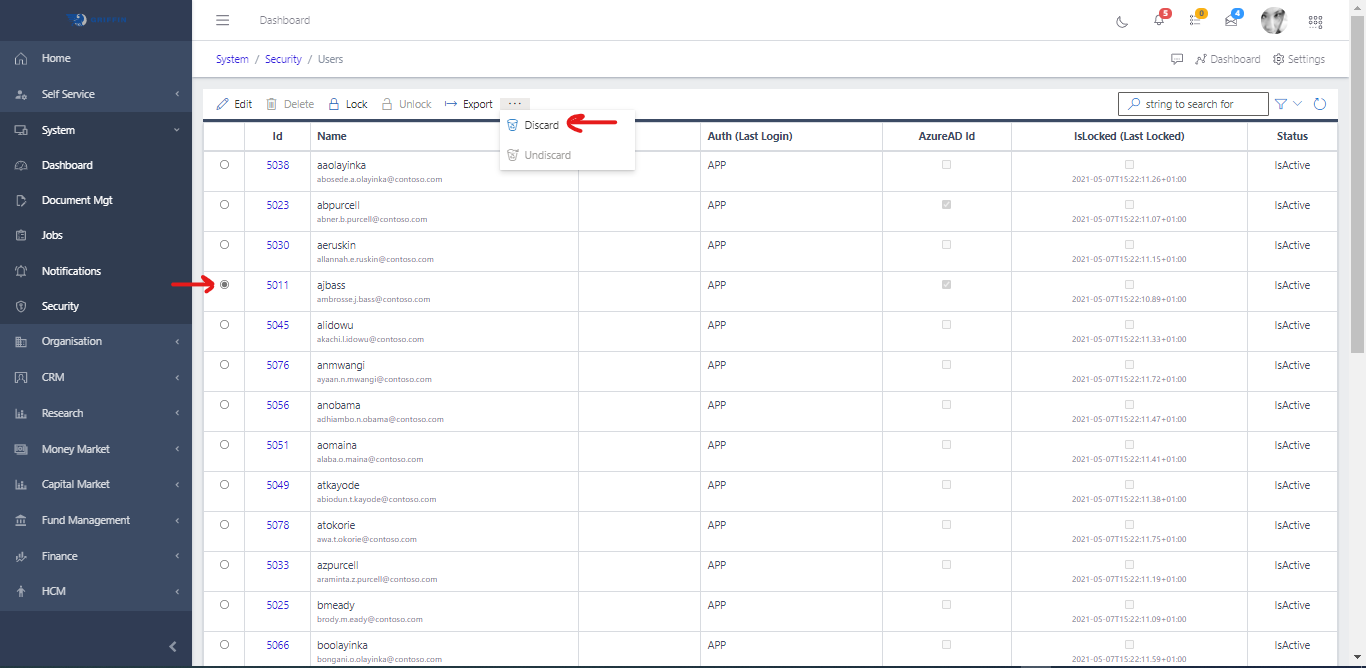Open the chat comment icon

[1177, 59]
